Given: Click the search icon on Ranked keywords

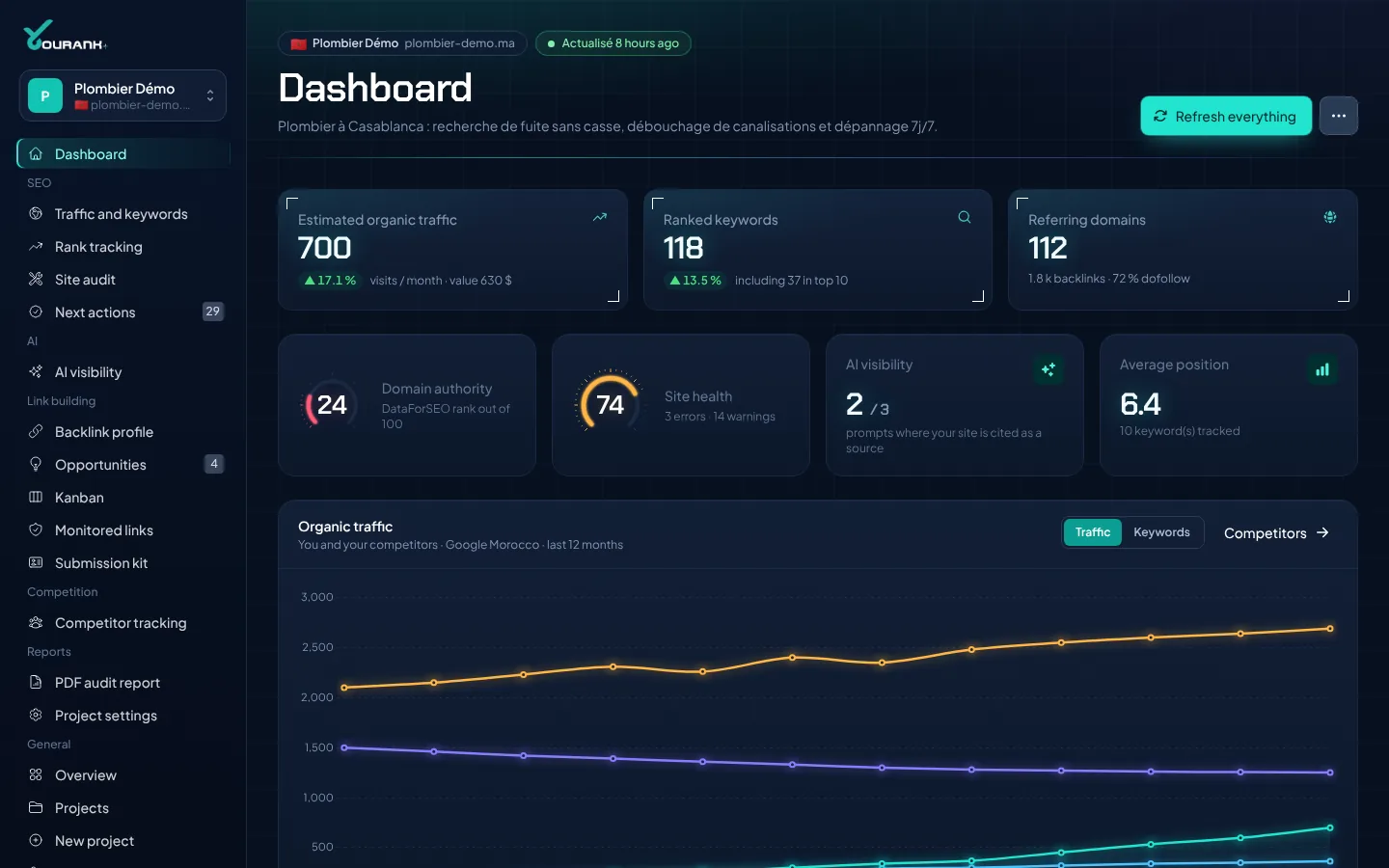Looking at the screenshot, I should [965, 217].
